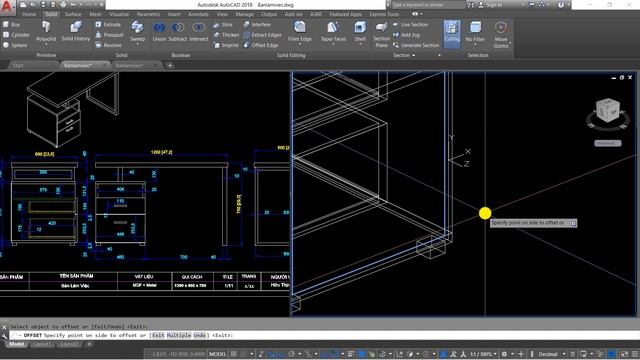Open the Home ribbon tab
640x360 pixels.
tap(29, 14)
